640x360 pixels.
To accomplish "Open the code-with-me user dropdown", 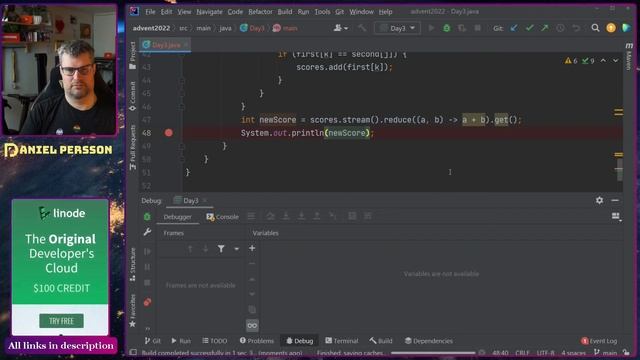I will tap(340, 28).
